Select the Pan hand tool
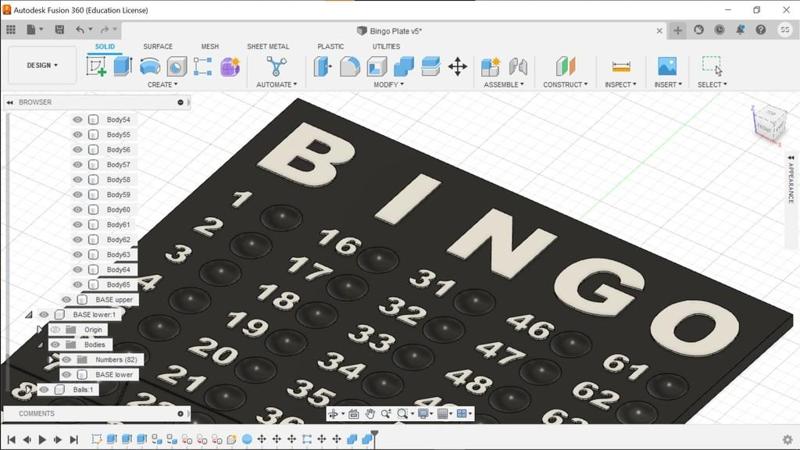The height and width of the screenshot is (450, 800). coord(370,413)
